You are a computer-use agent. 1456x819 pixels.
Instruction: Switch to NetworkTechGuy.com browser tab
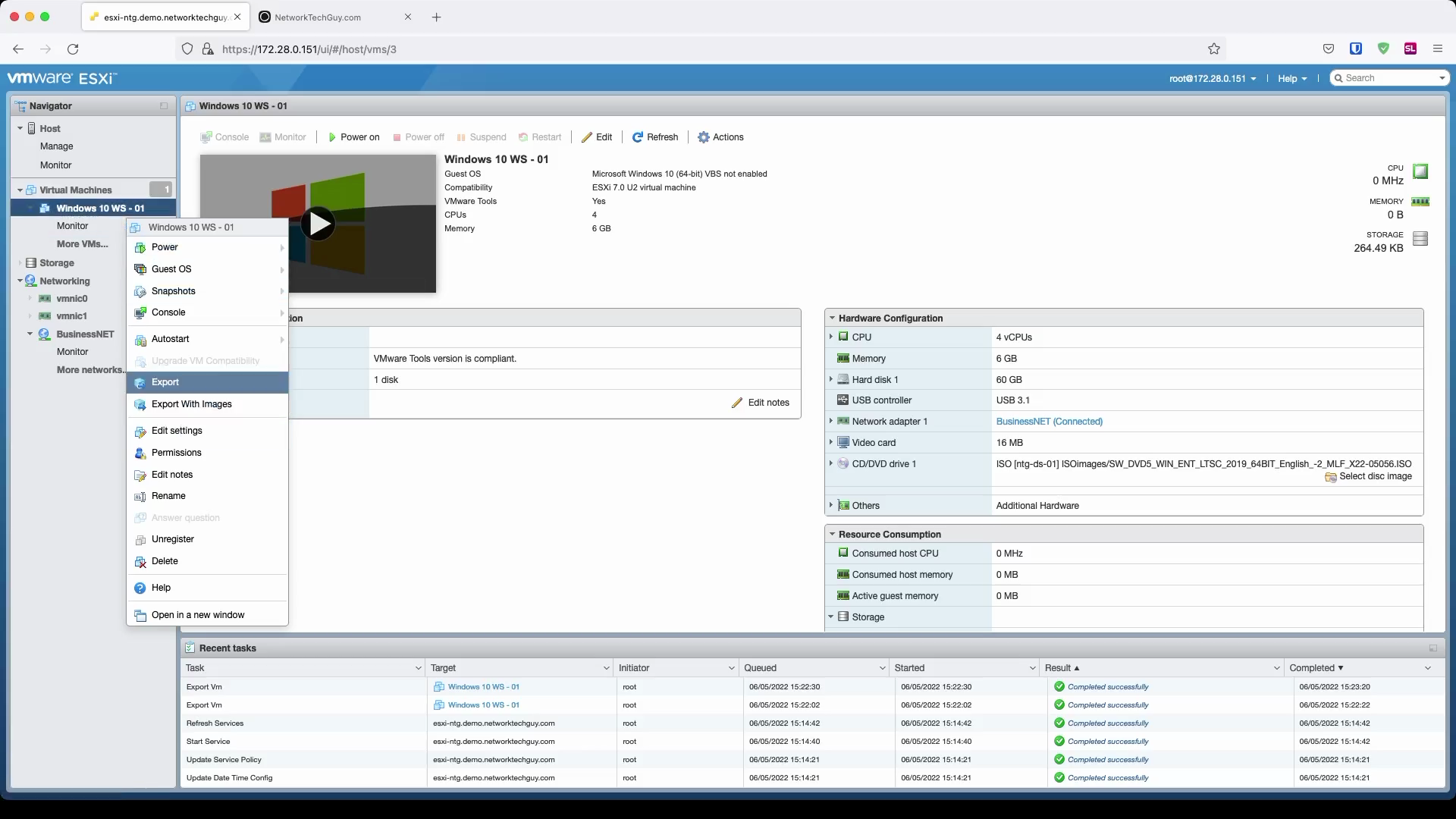(x=335, y=17)
